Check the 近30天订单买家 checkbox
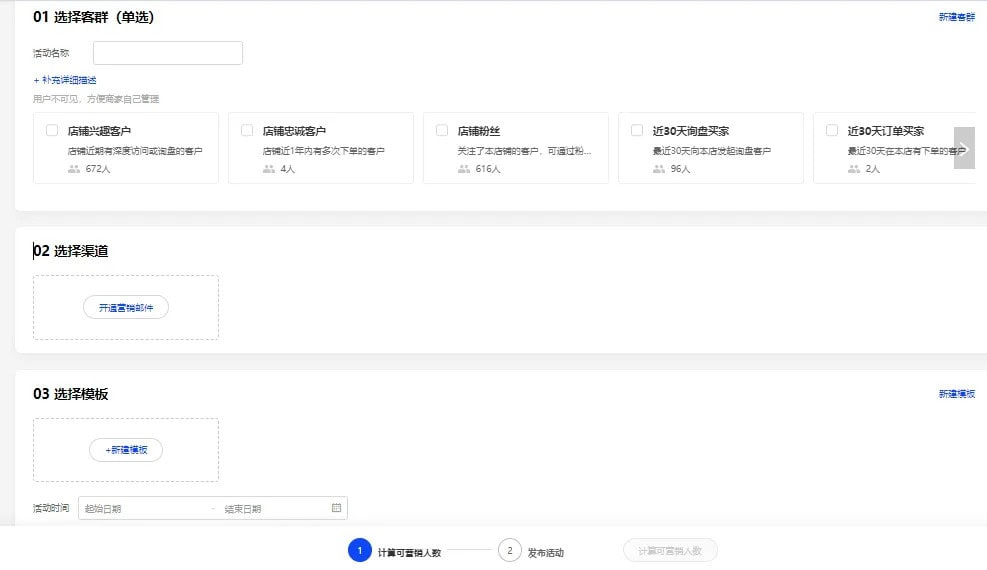 pyautogui.click(x=832, y=130)
